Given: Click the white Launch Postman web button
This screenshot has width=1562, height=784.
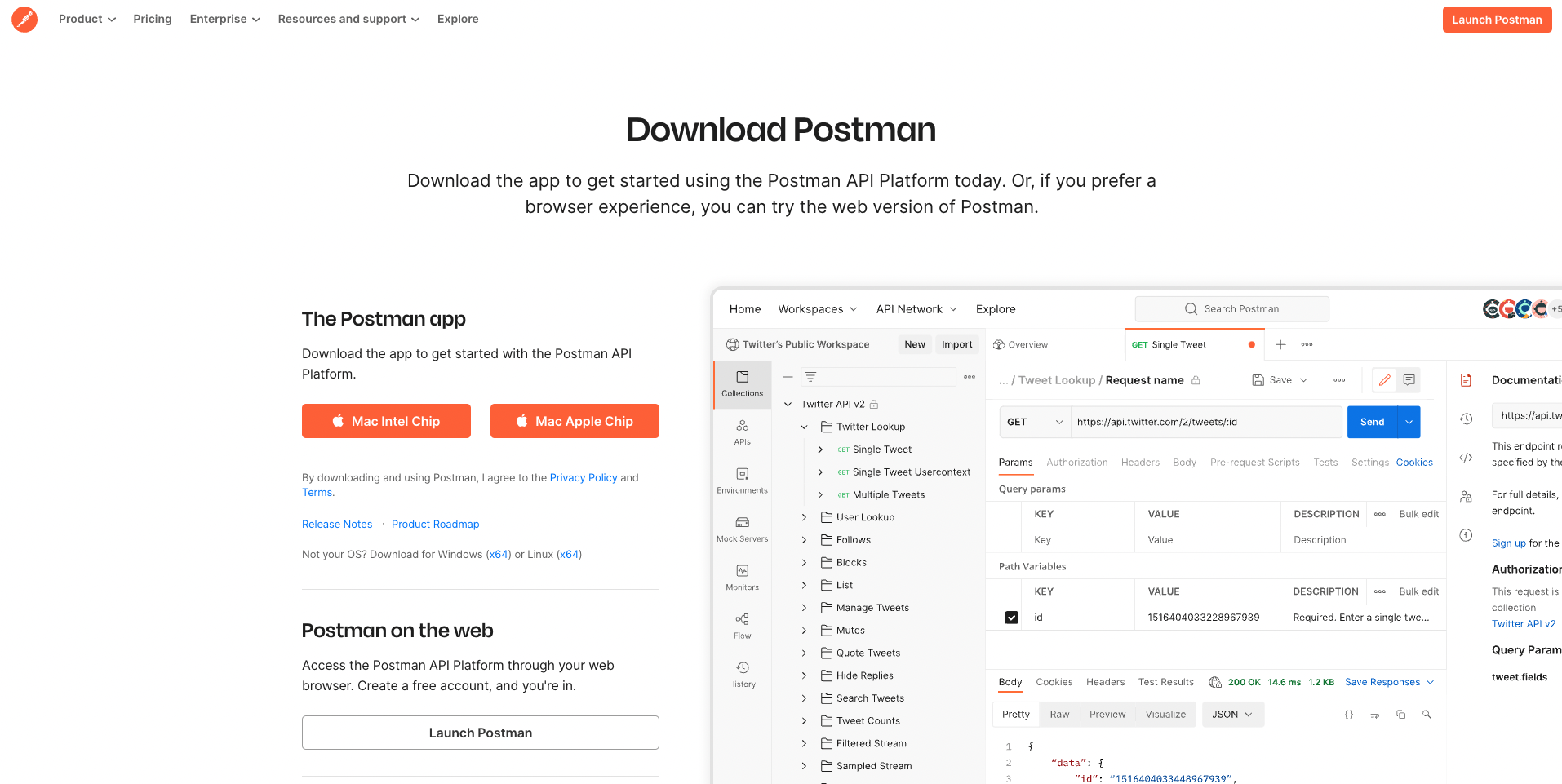Looking at the screenshot, I should [x=481, y=733].
